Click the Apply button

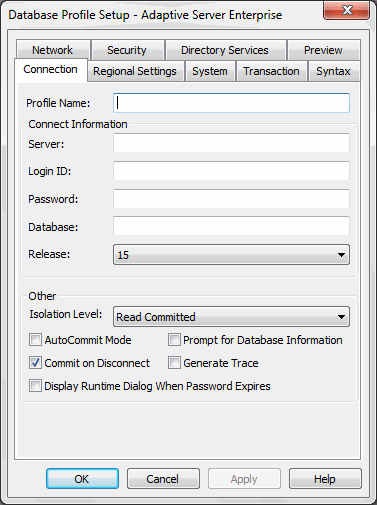click(244, 479)
